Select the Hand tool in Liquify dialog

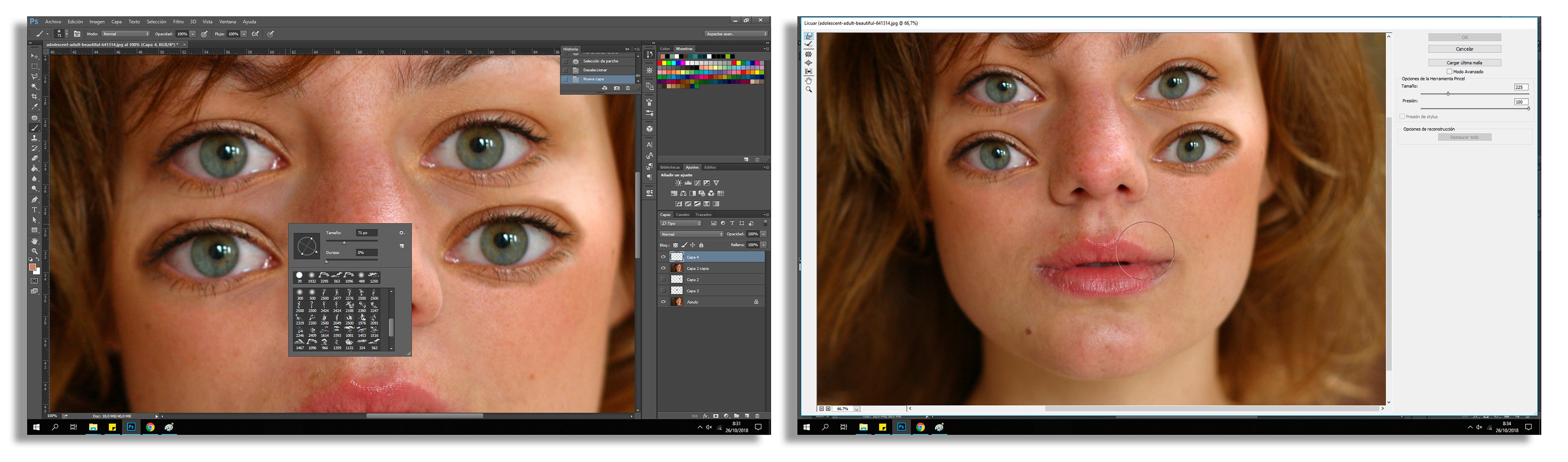[x=809, y=81]
